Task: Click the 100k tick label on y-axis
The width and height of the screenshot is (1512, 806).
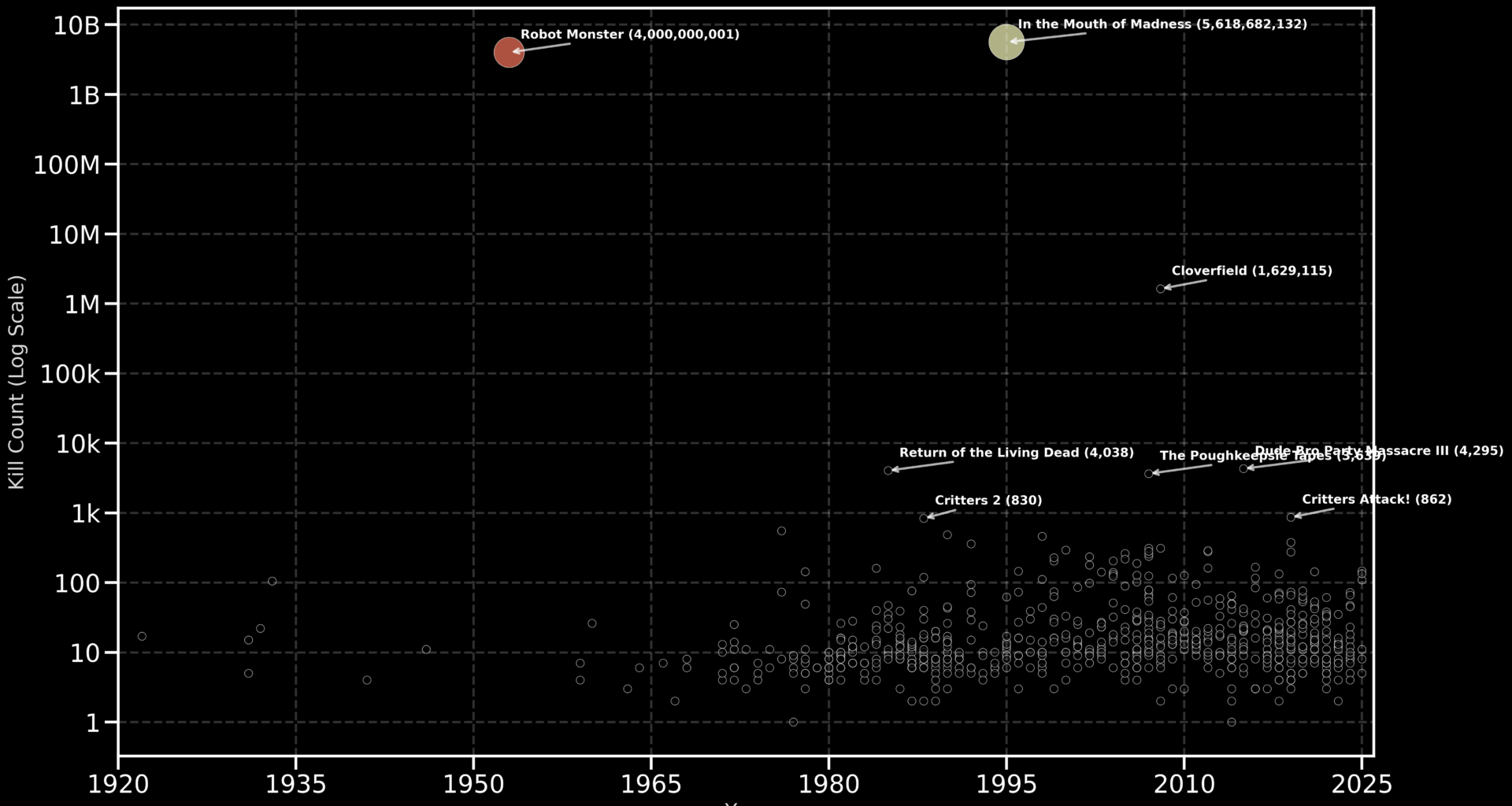Action: (x=69, y=375)
